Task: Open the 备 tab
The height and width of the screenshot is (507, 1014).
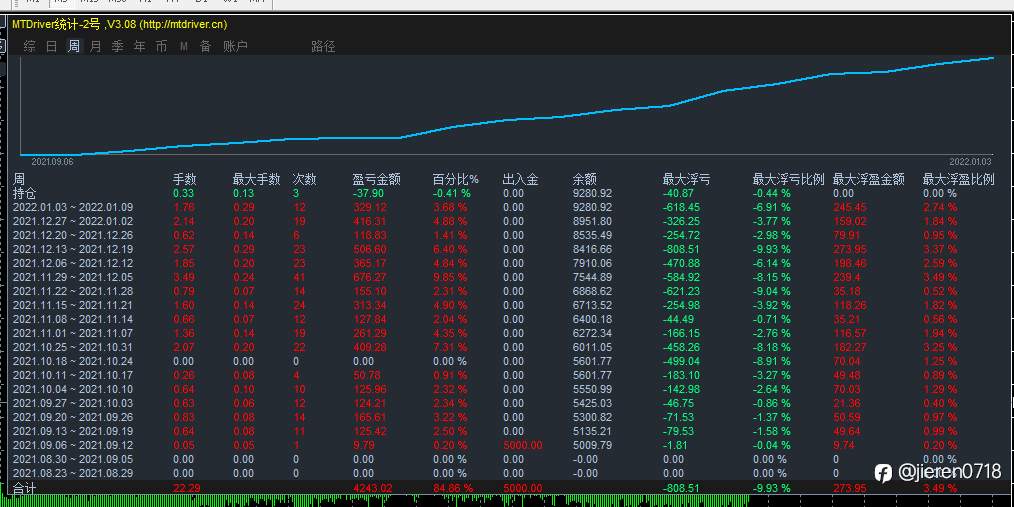Action: 205,47
